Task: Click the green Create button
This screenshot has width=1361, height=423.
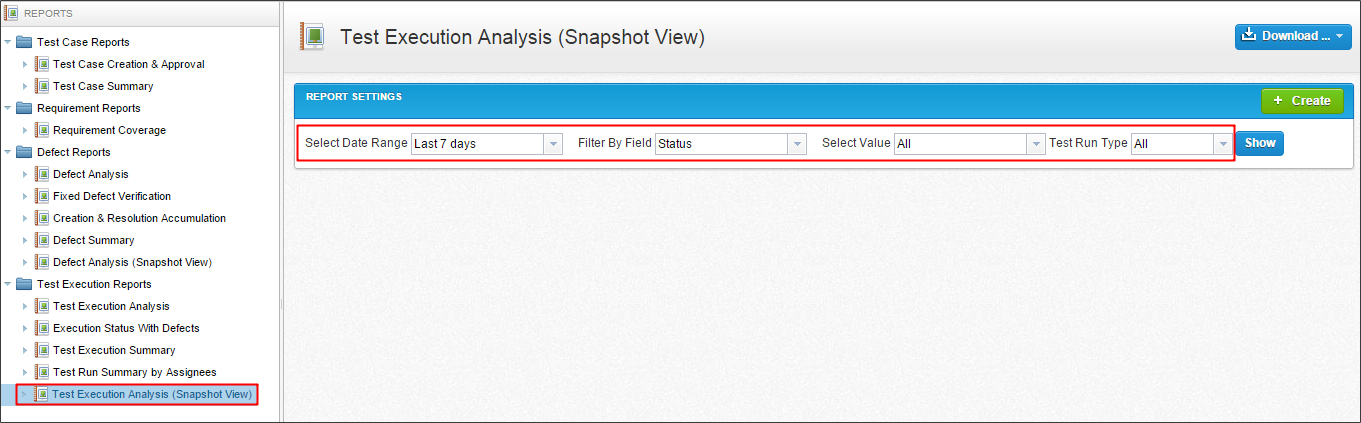Action: pyautogui.click(x=1302, y=101)
